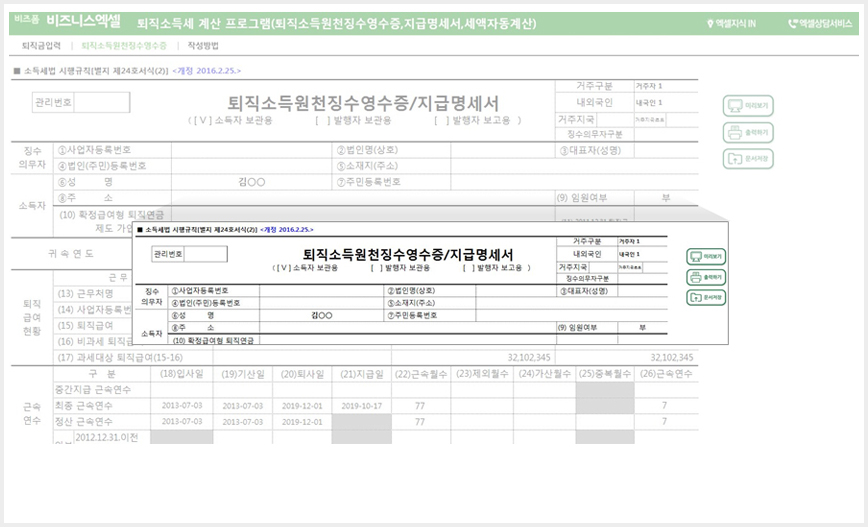Click the 퇴직소득원천징수영수증/지급명세서 title in the magnified inset
Screen dimensions: 868x527
[408, 255]
